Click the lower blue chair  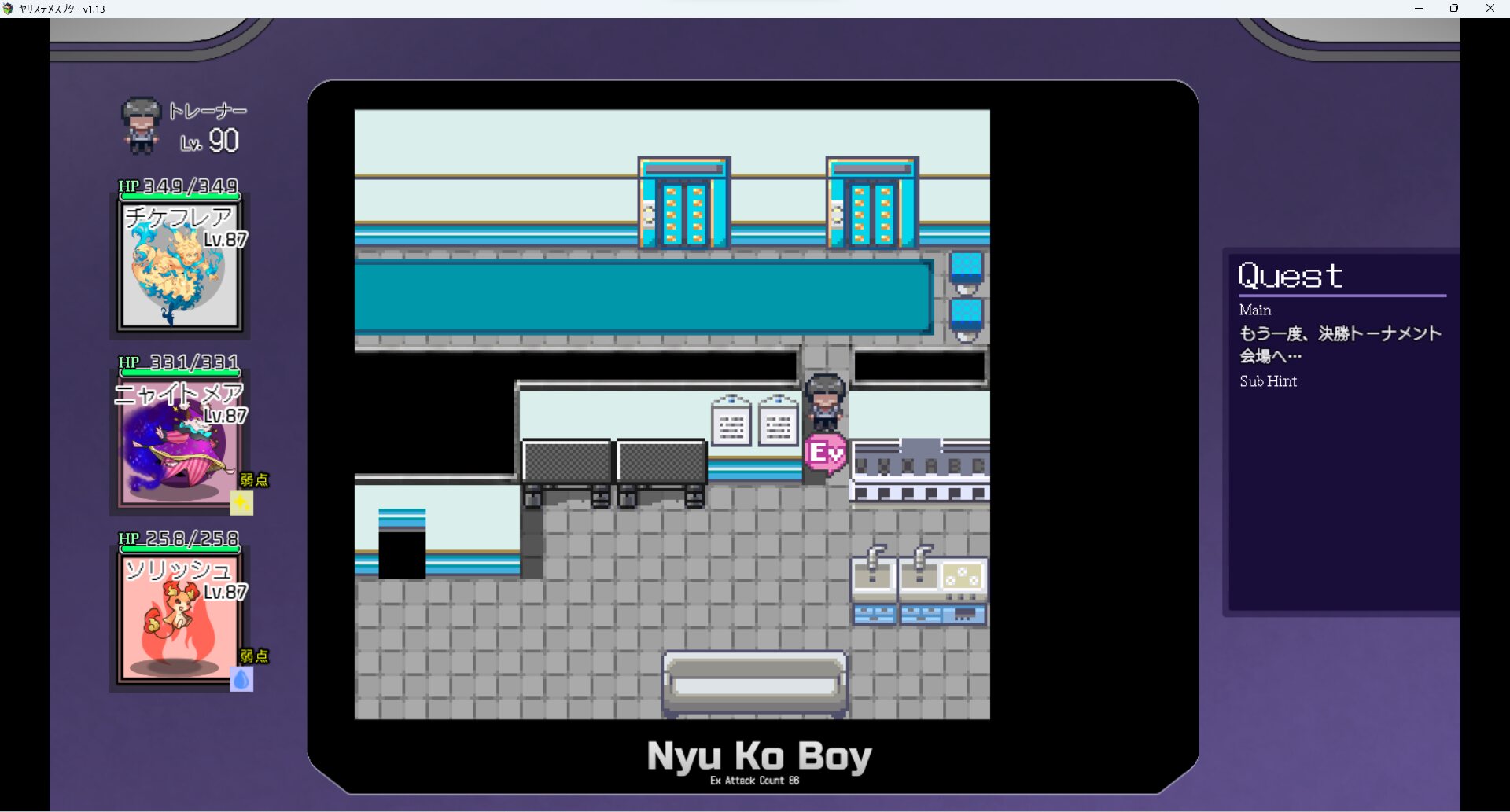click(x=967, y=319)
